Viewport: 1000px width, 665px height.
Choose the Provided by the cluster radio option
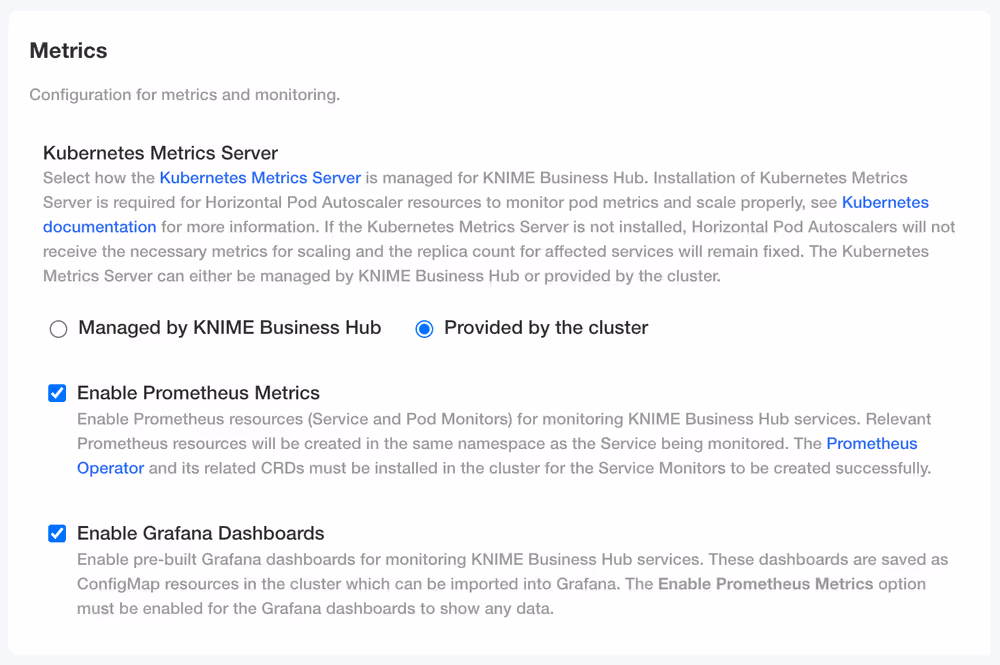pos(424,329)
